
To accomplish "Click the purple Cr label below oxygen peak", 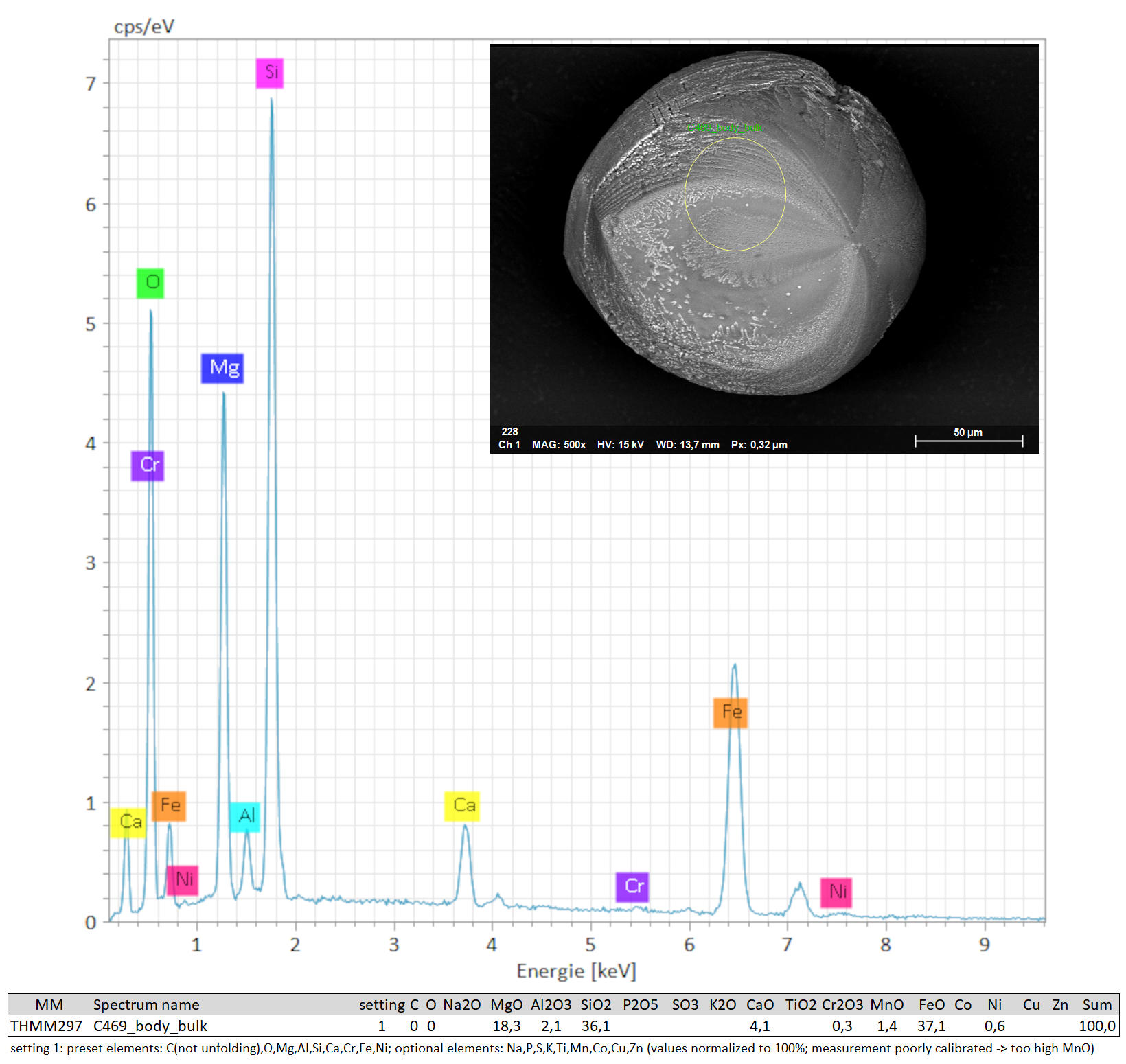I will [148, 465].
